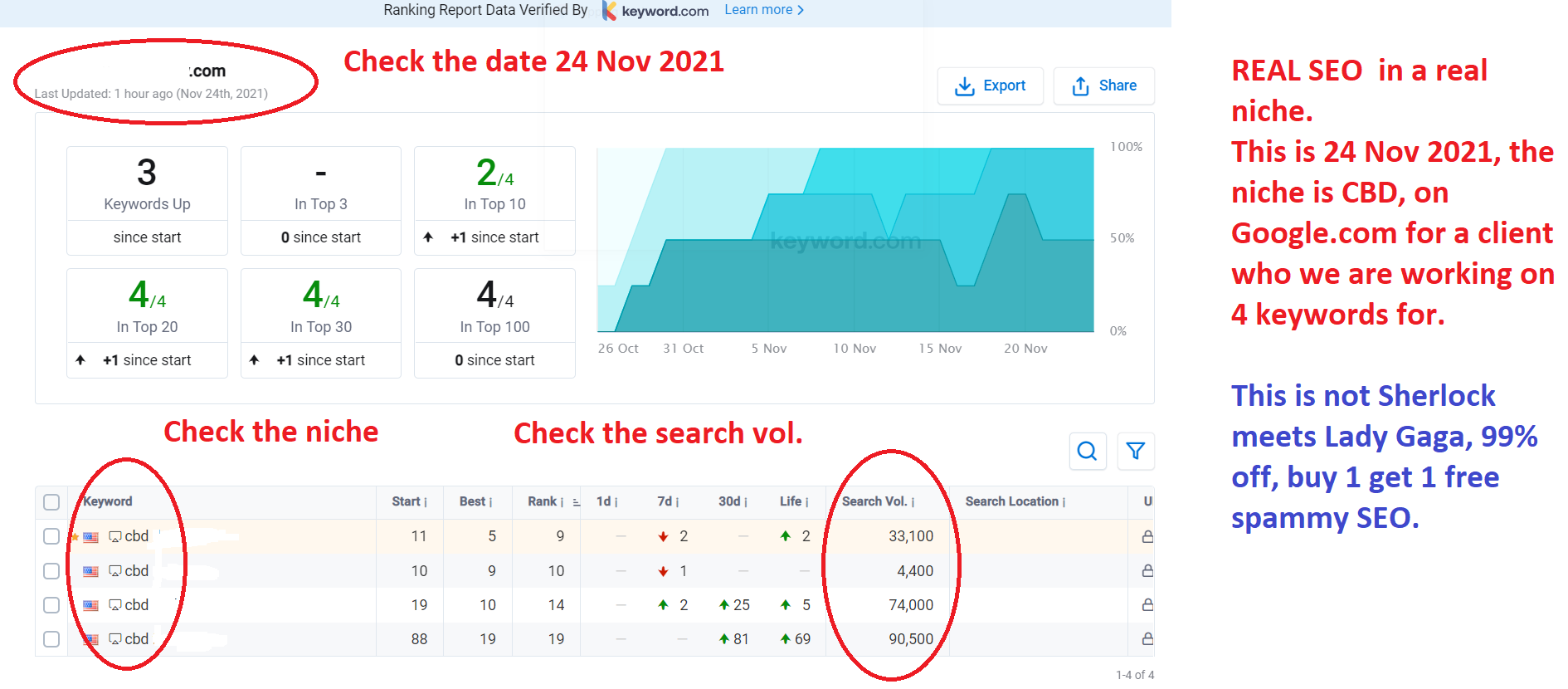Click the ranking distribution area chart
Image resolution: width=1568 pixels, height=689 pixels.
coord(845,240)
